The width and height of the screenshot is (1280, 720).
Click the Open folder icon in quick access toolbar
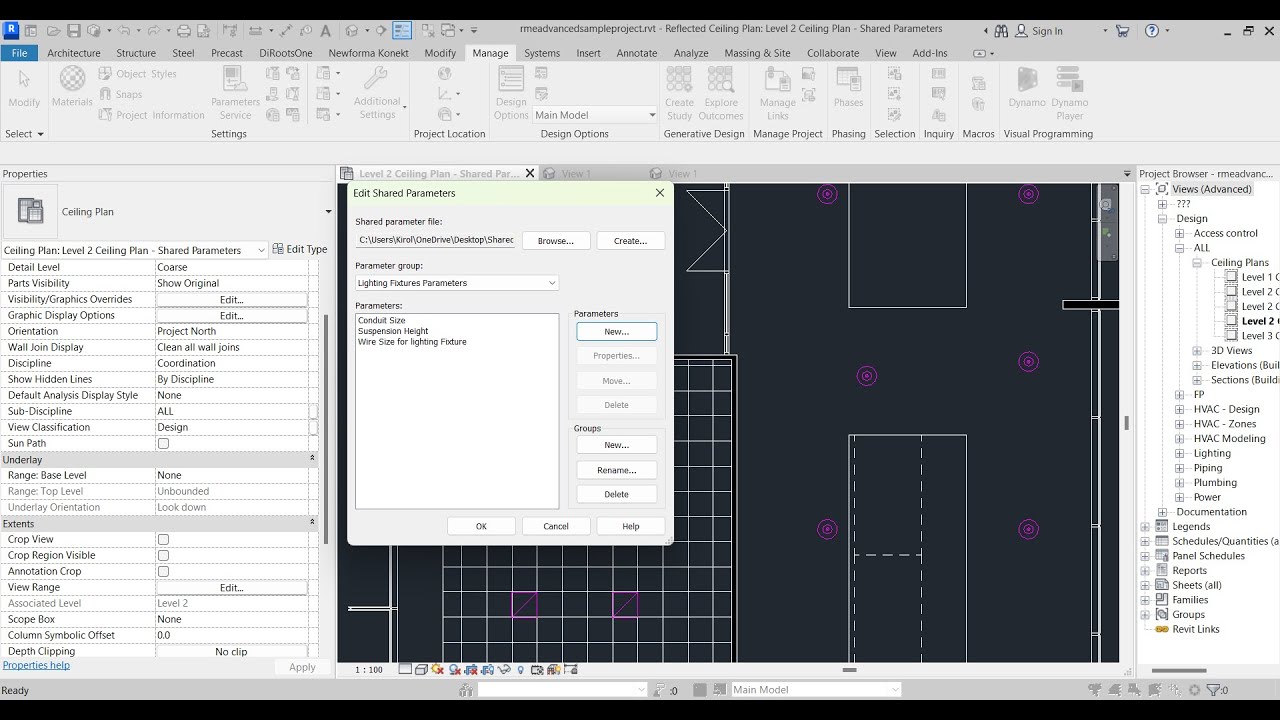click(52, 31)
